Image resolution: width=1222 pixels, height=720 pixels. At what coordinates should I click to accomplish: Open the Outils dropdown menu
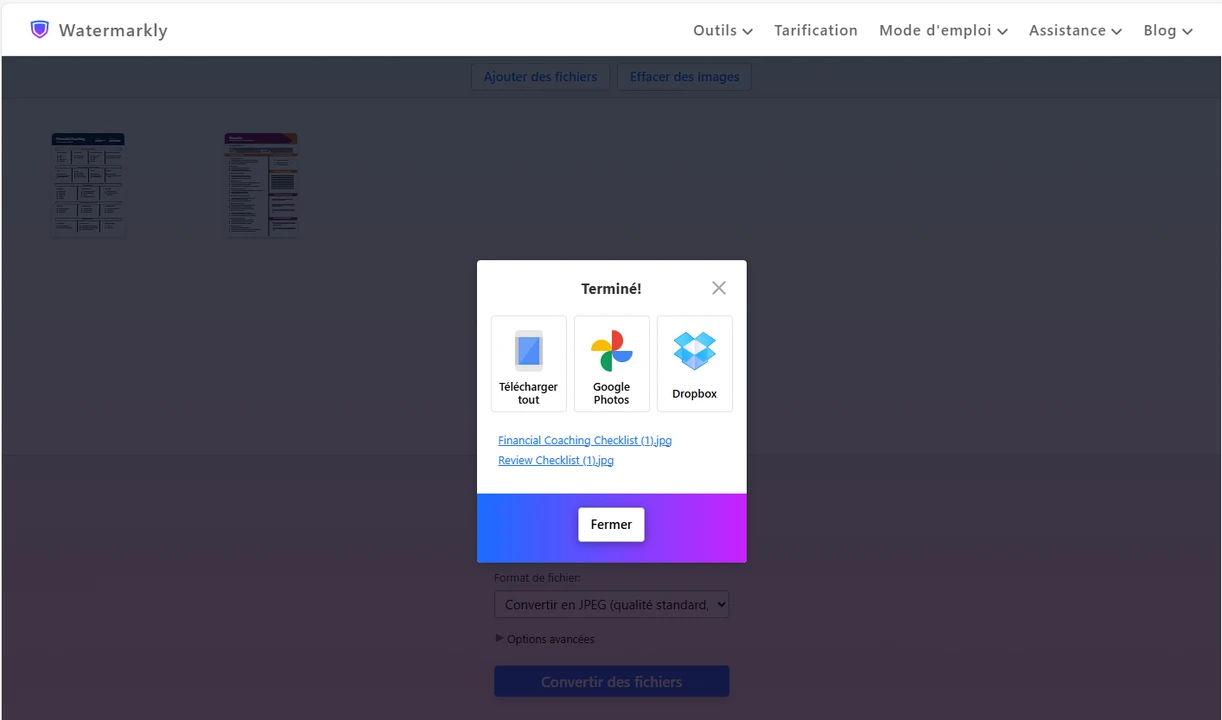click(x=722, y=31)
